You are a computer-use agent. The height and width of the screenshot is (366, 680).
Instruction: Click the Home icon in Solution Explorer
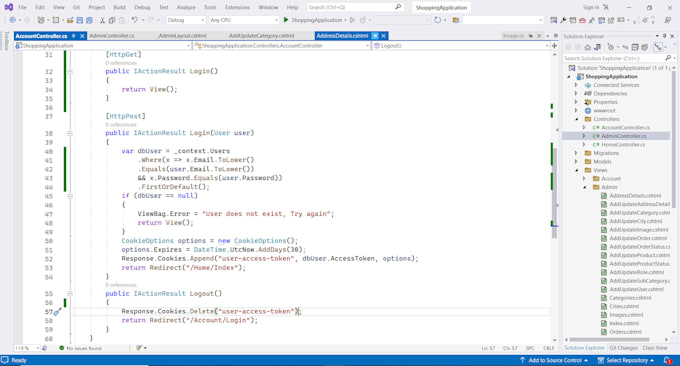click(x=587, y=47)
